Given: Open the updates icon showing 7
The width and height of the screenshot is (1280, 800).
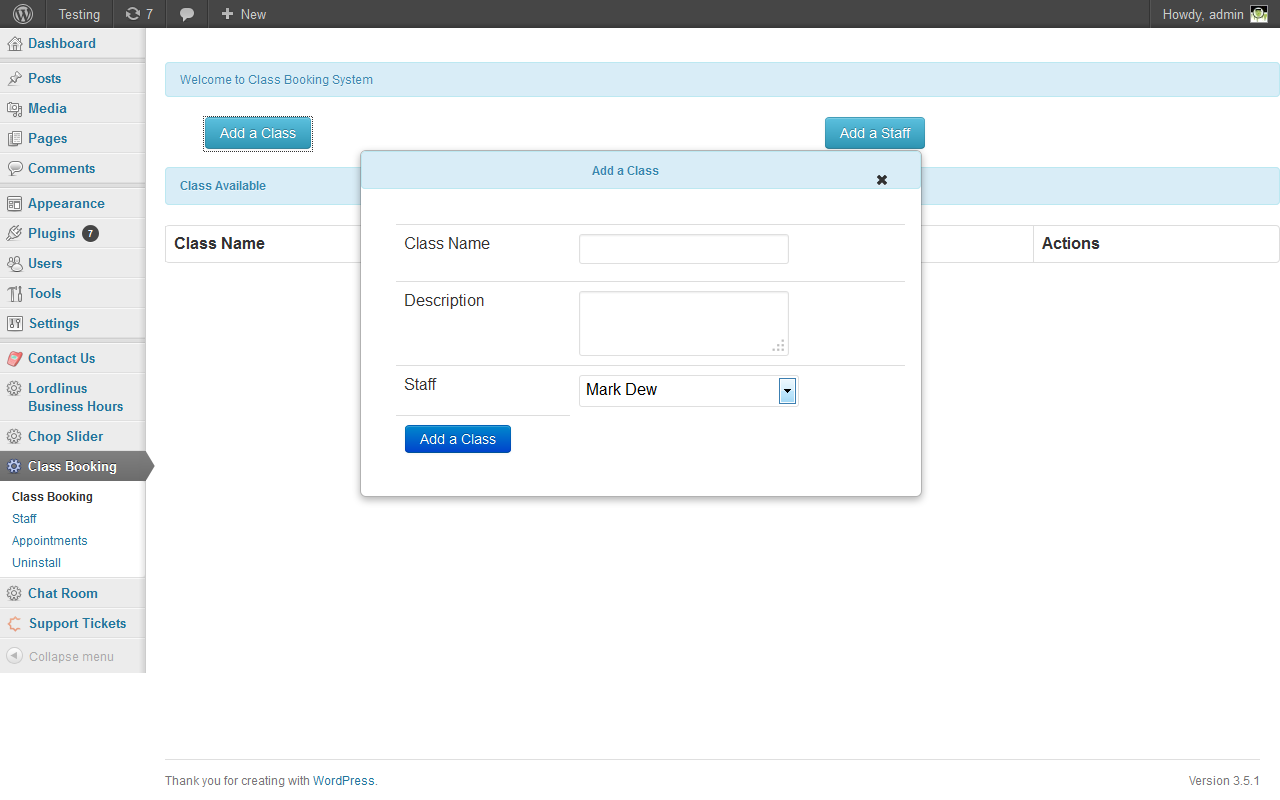Looking at the screenshot, I should tap(139, 14).
